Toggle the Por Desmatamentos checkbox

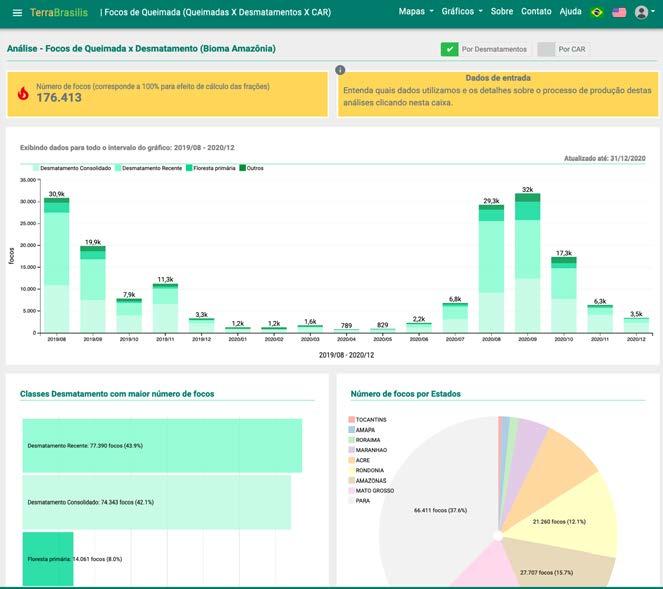[449, 49]
